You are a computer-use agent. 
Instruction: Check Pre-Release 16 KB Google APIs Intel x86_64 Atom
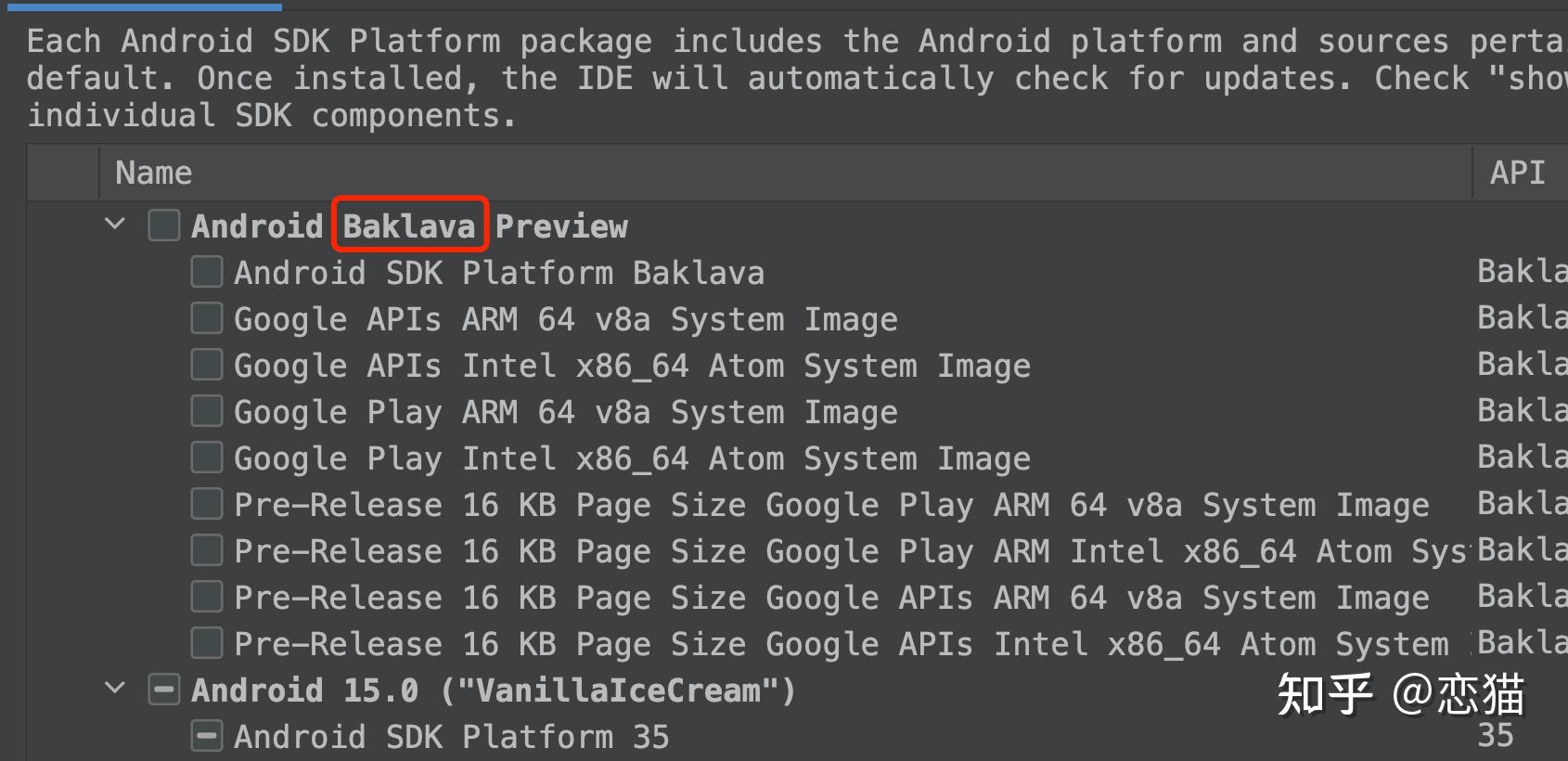[x=206, y=643]
